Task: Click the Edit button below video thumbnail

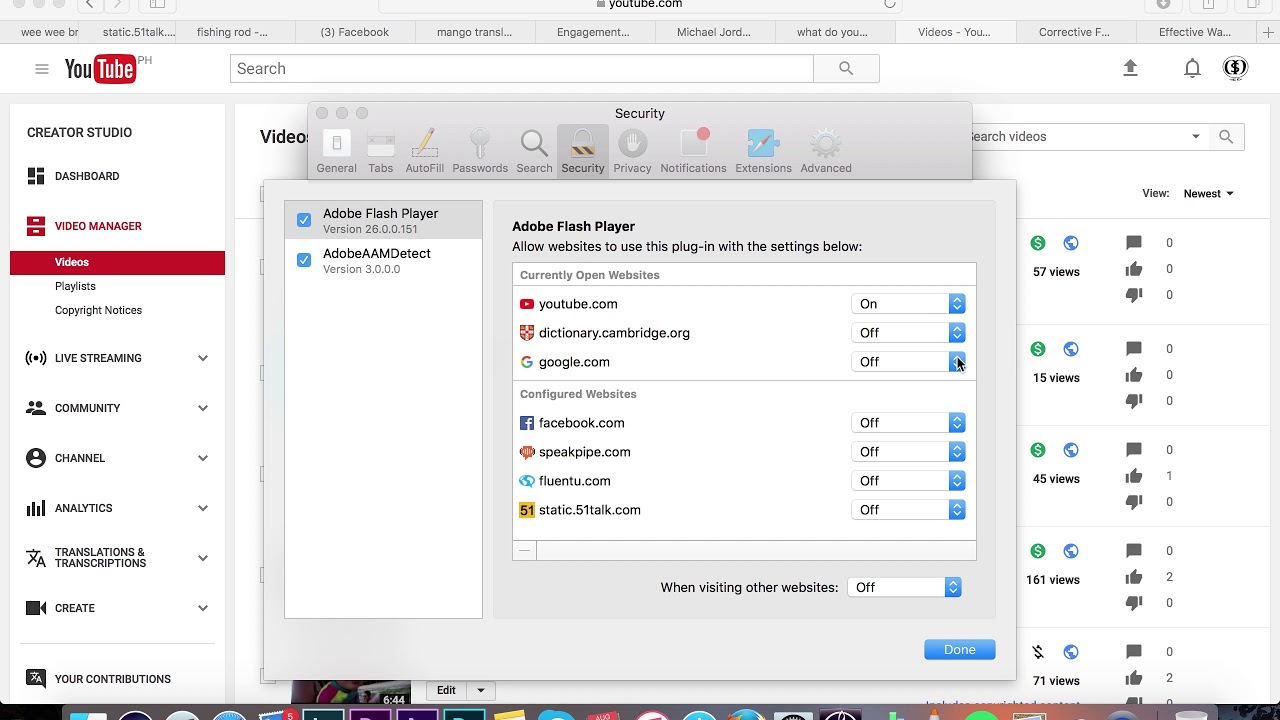Action: [446, 690]
